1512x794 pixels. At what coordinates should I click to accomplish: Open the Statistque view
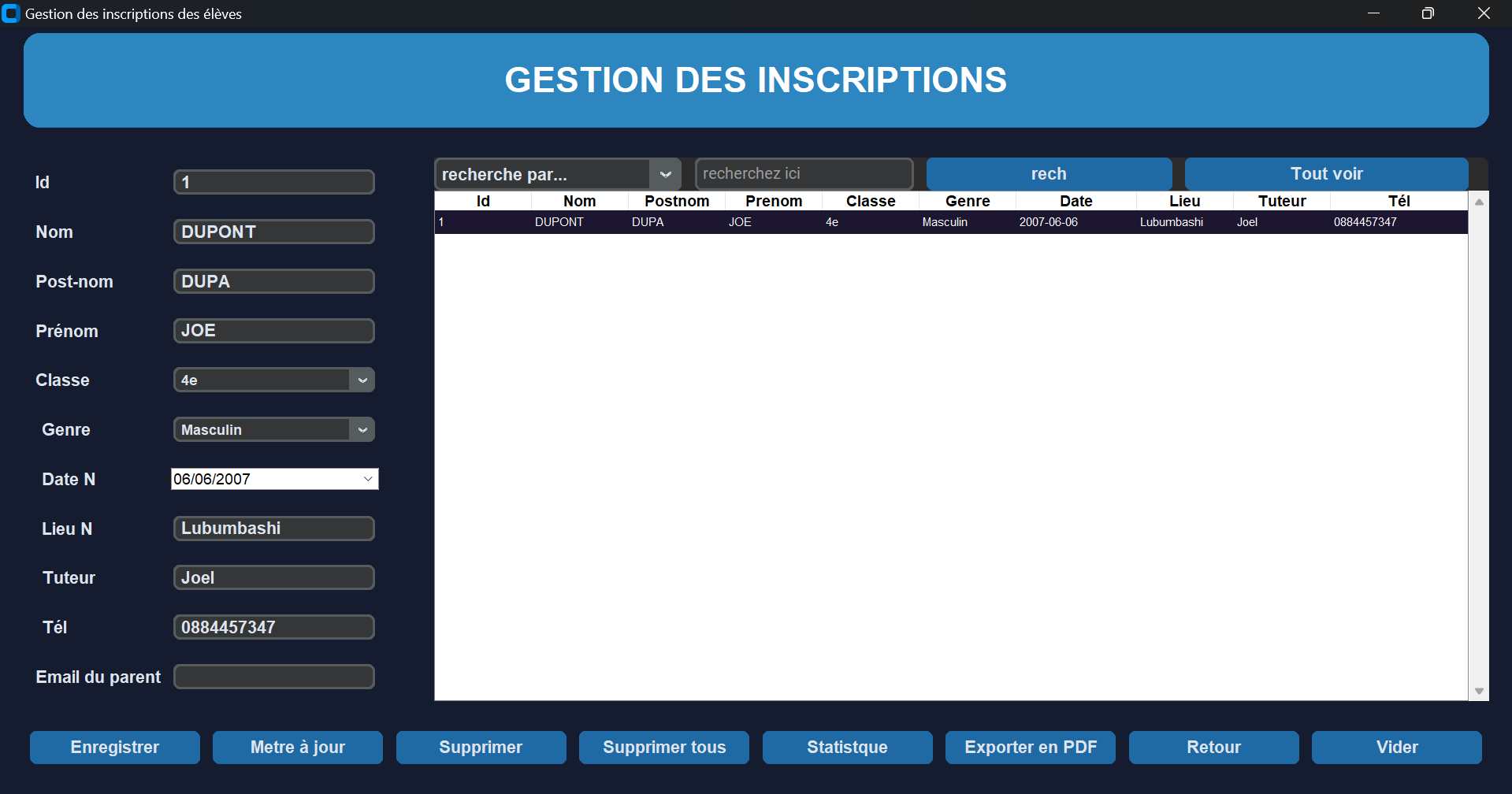point(847,747)
